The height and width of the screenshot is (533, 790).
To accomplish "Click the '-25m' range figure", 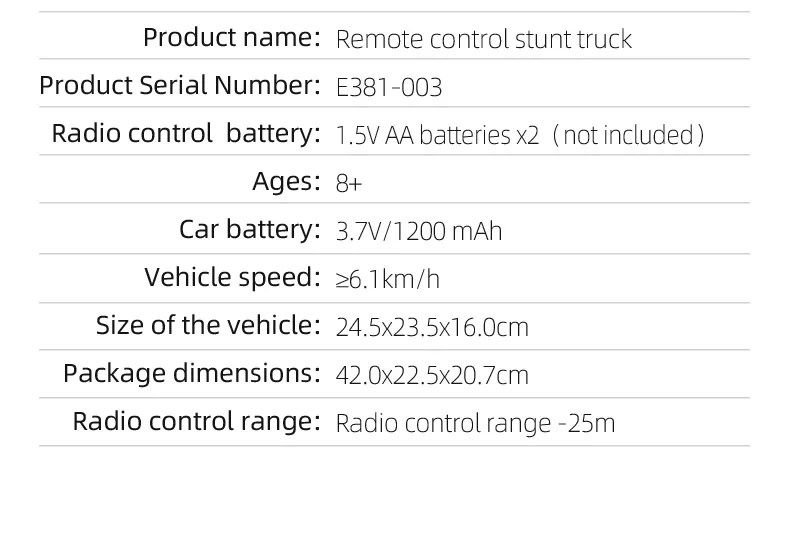I will point(587,424).
